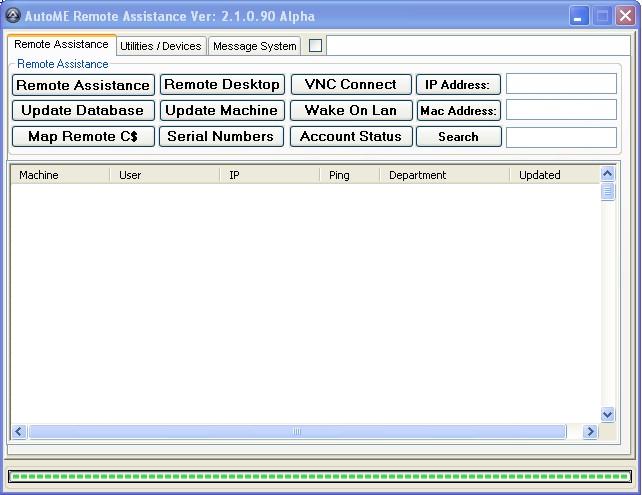
Task: Click the horizontal scrollbar right arrow
Action: click(590, 432)
